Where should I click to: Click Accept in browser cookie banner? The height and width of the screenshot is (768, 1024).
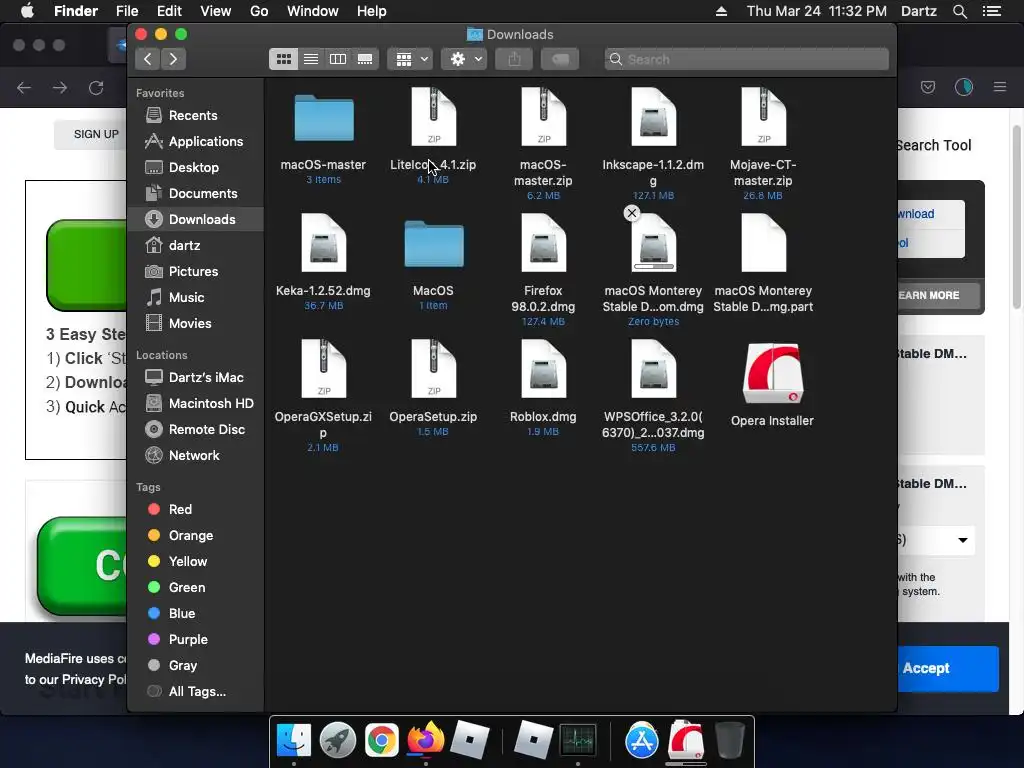(x=947, y=669)
